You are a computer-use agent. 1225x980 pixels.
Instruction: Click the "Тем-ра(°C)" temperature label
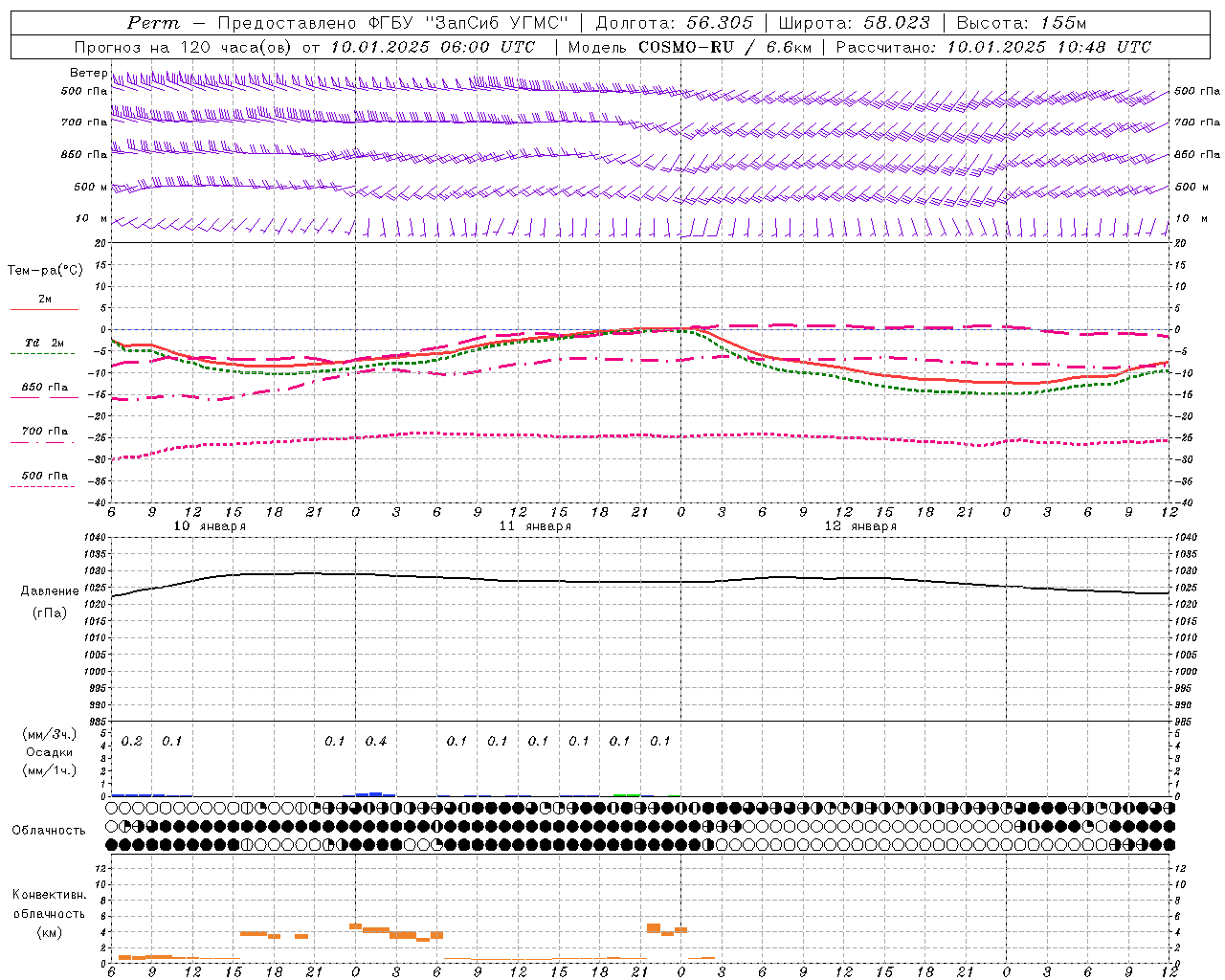[x=45, y=271]
